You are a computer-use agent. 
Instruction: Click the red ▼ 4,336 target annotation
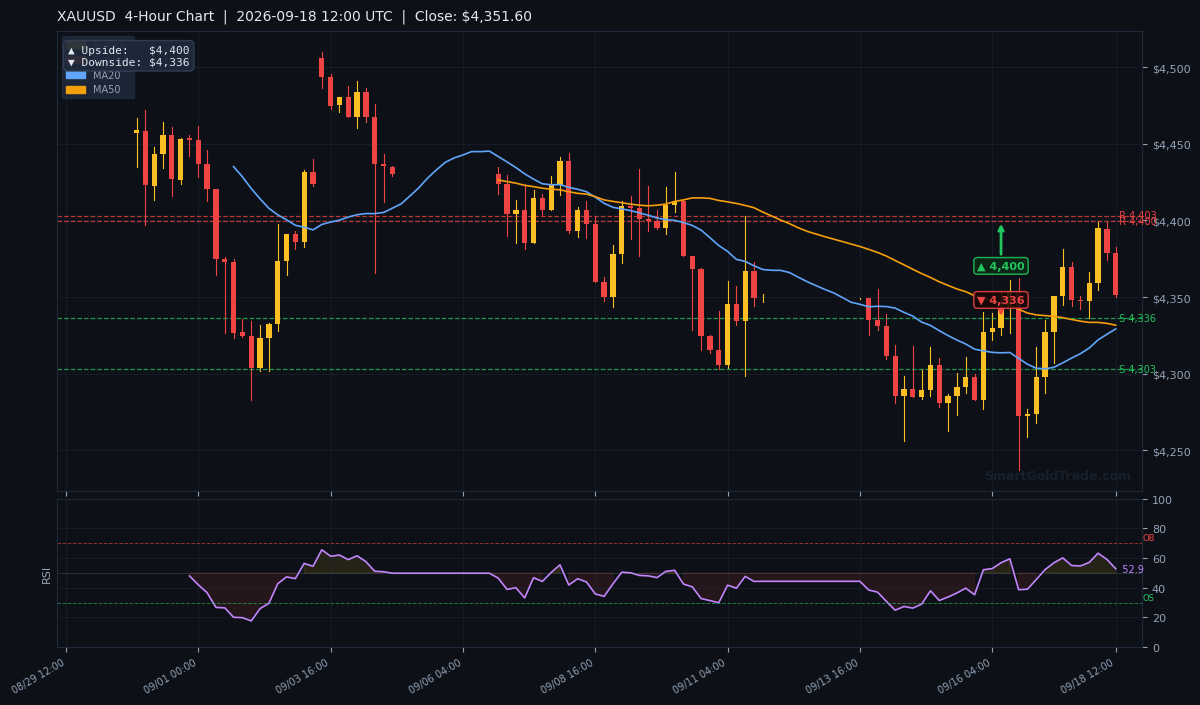point(1001,300)
